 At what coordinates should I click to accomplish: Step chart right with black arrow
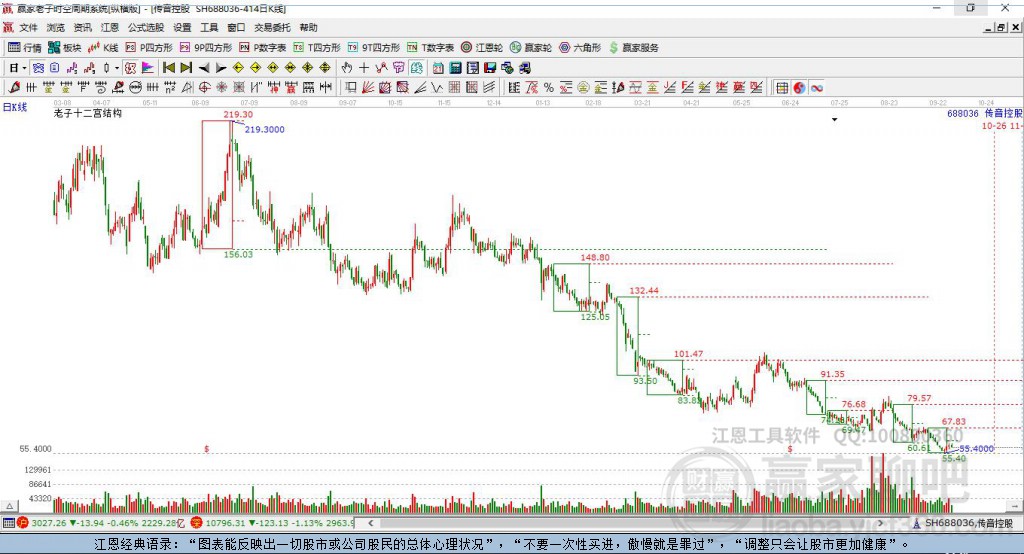coord(221,68)
